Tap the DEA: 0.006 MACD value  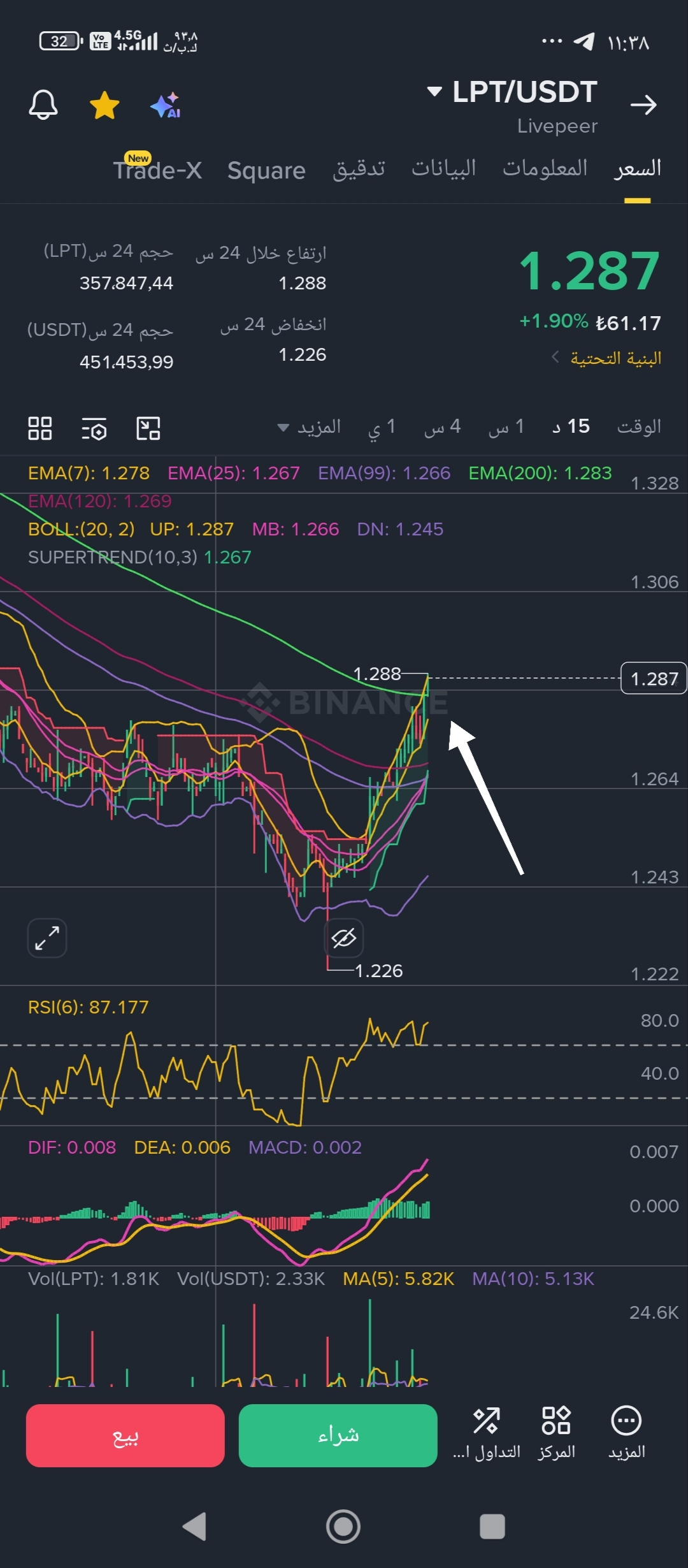click(x=182, y=1147)
